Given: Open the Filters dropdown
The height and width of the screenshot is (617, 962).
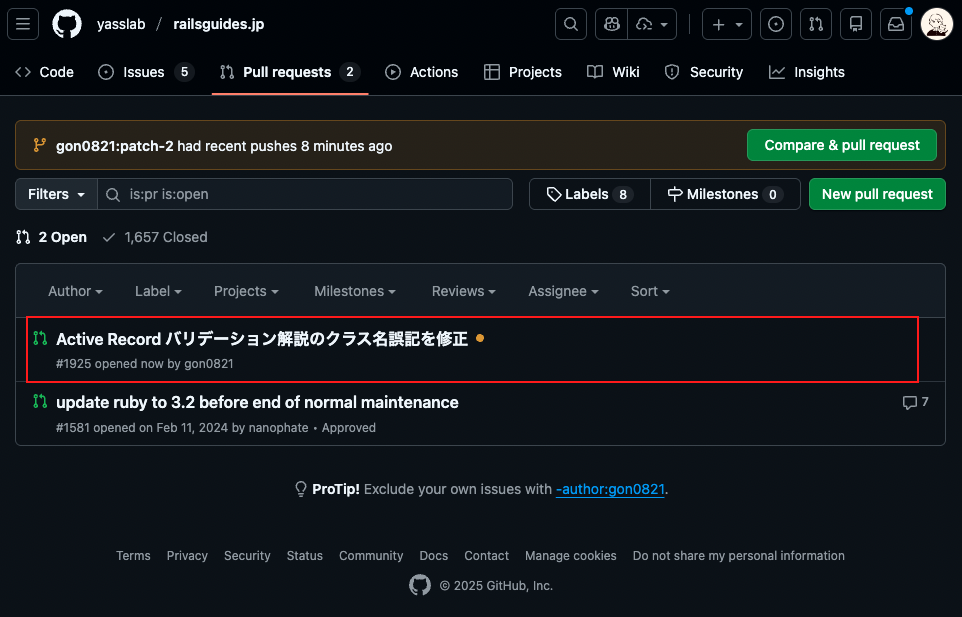Looking at the screenshot, I should (56, 194).
